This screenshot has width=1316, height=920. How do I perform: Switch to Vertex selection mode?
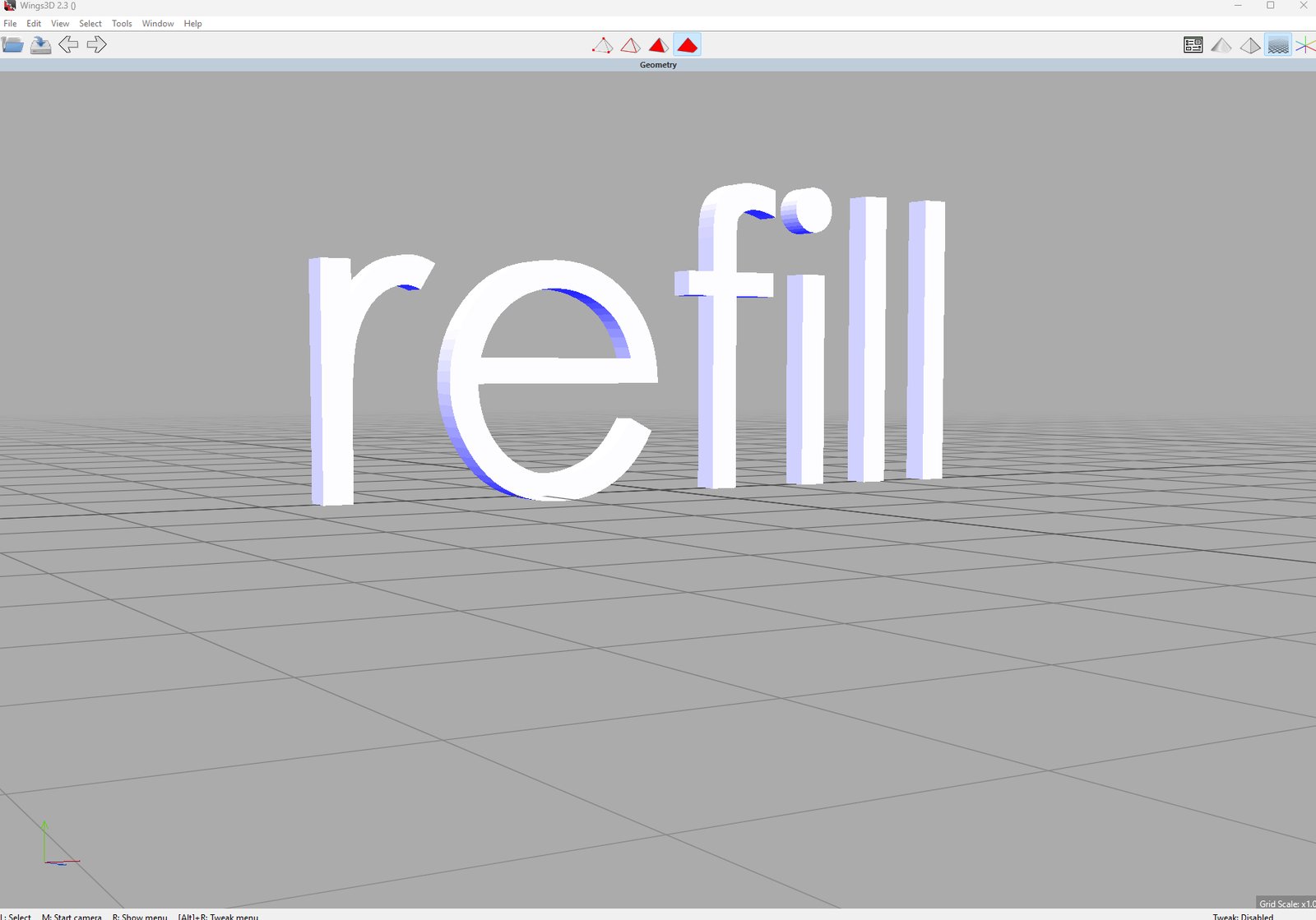pyautogui.click(x=602, y=45)
